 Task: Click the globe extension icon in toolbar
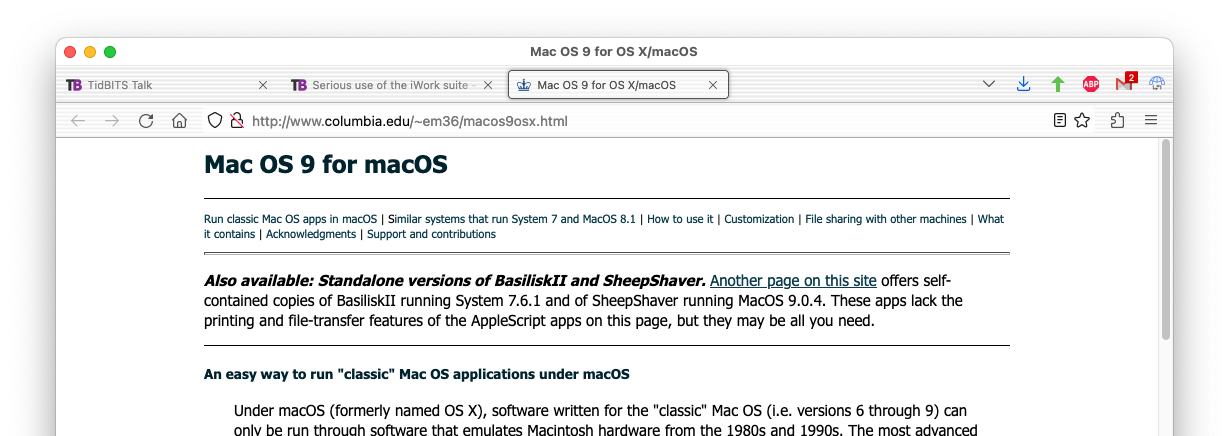coord(1158,85)
